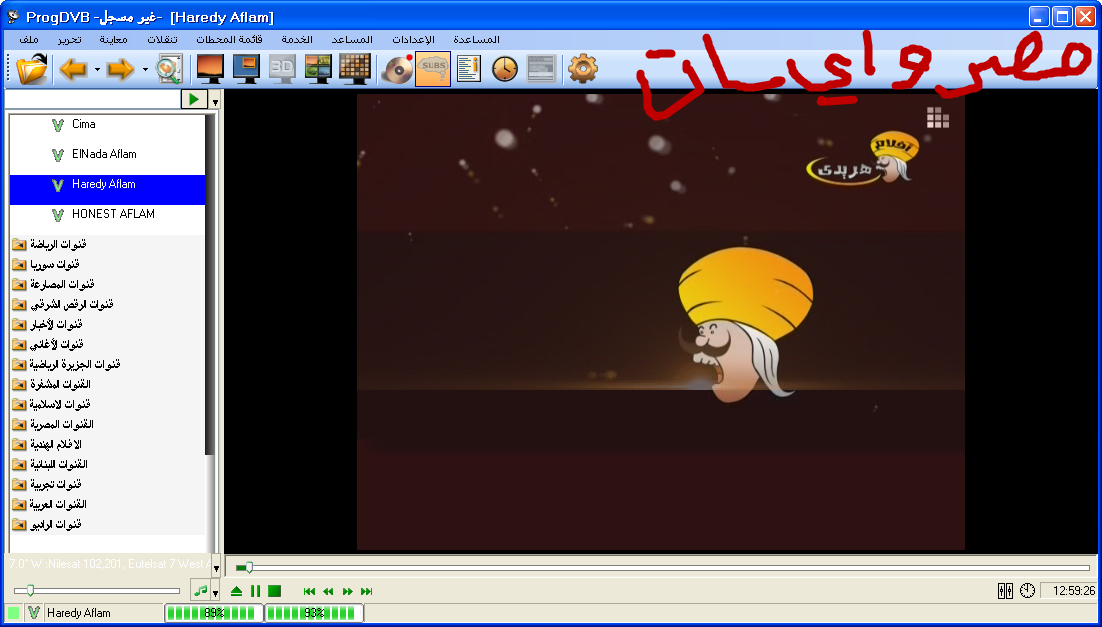Image resolution: width=1102 pixels, height=627 pixels.
Task: Open the back arrow history dropdown
Action: (x=97, y=70)
